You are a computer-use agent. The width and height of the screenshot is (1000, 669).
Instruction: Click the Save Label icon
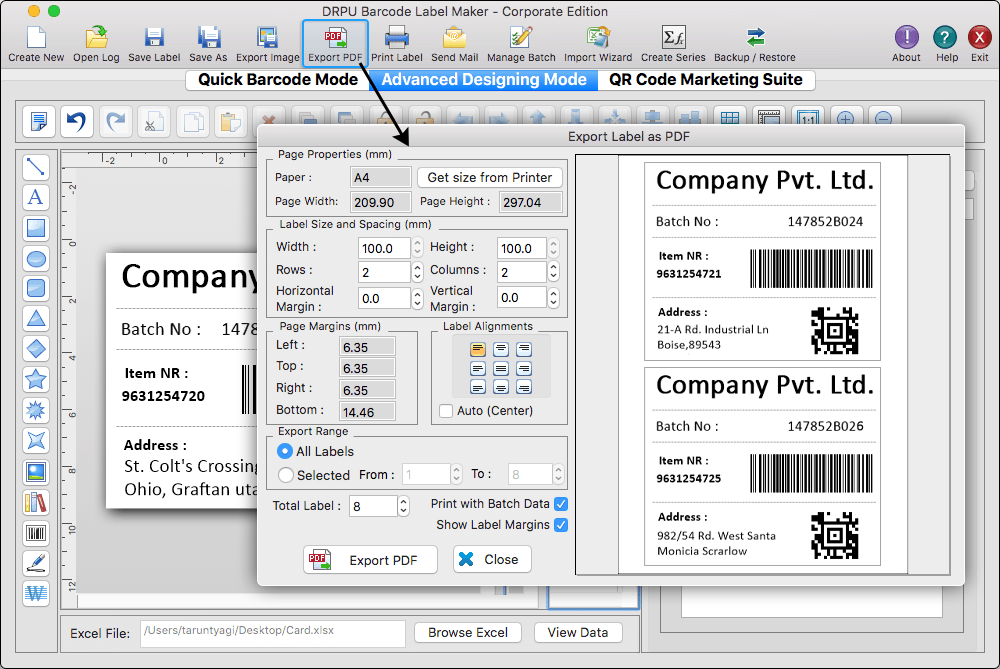click(x=154, y=43)
